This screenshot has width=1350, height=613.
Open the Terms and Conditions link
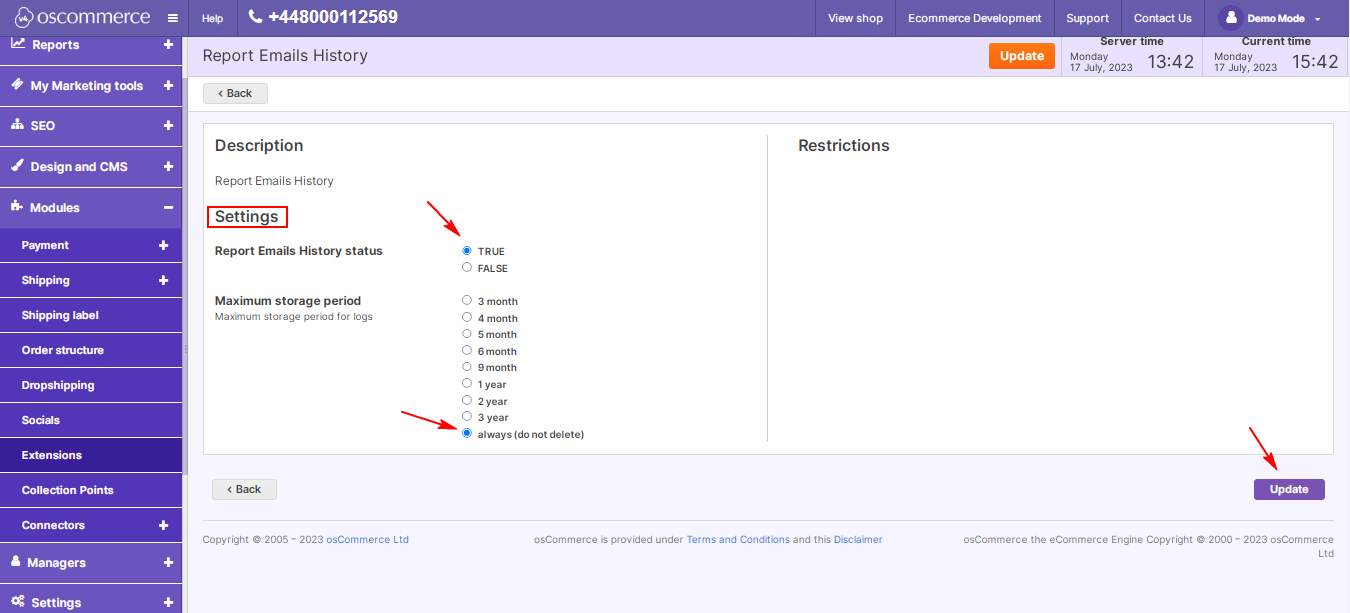click(x=738, y=539)
